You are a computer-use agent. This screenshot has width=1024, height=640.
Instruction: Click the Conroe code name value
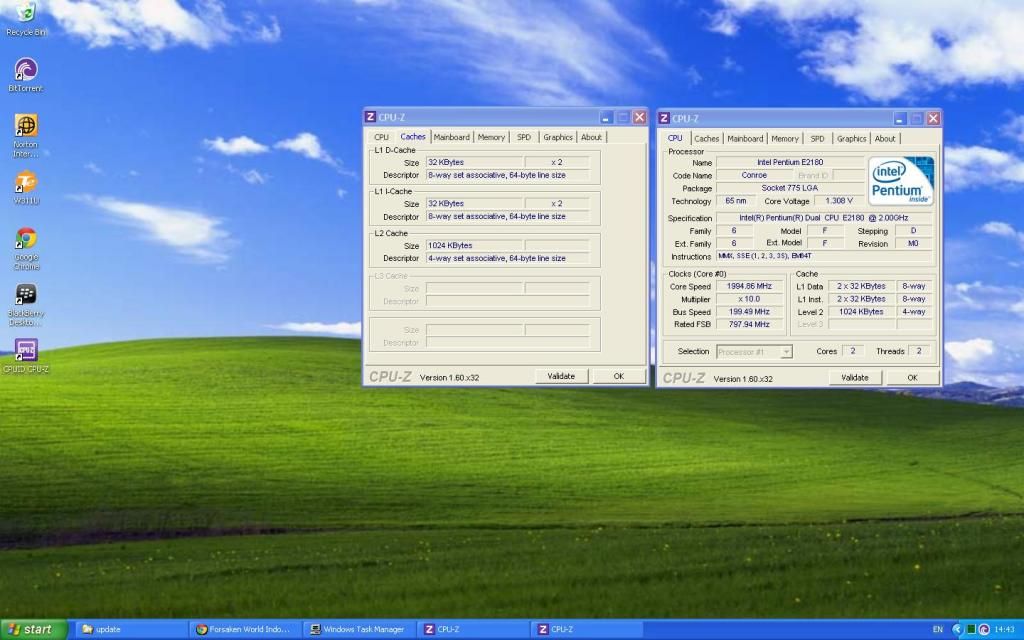coord(754,175)
